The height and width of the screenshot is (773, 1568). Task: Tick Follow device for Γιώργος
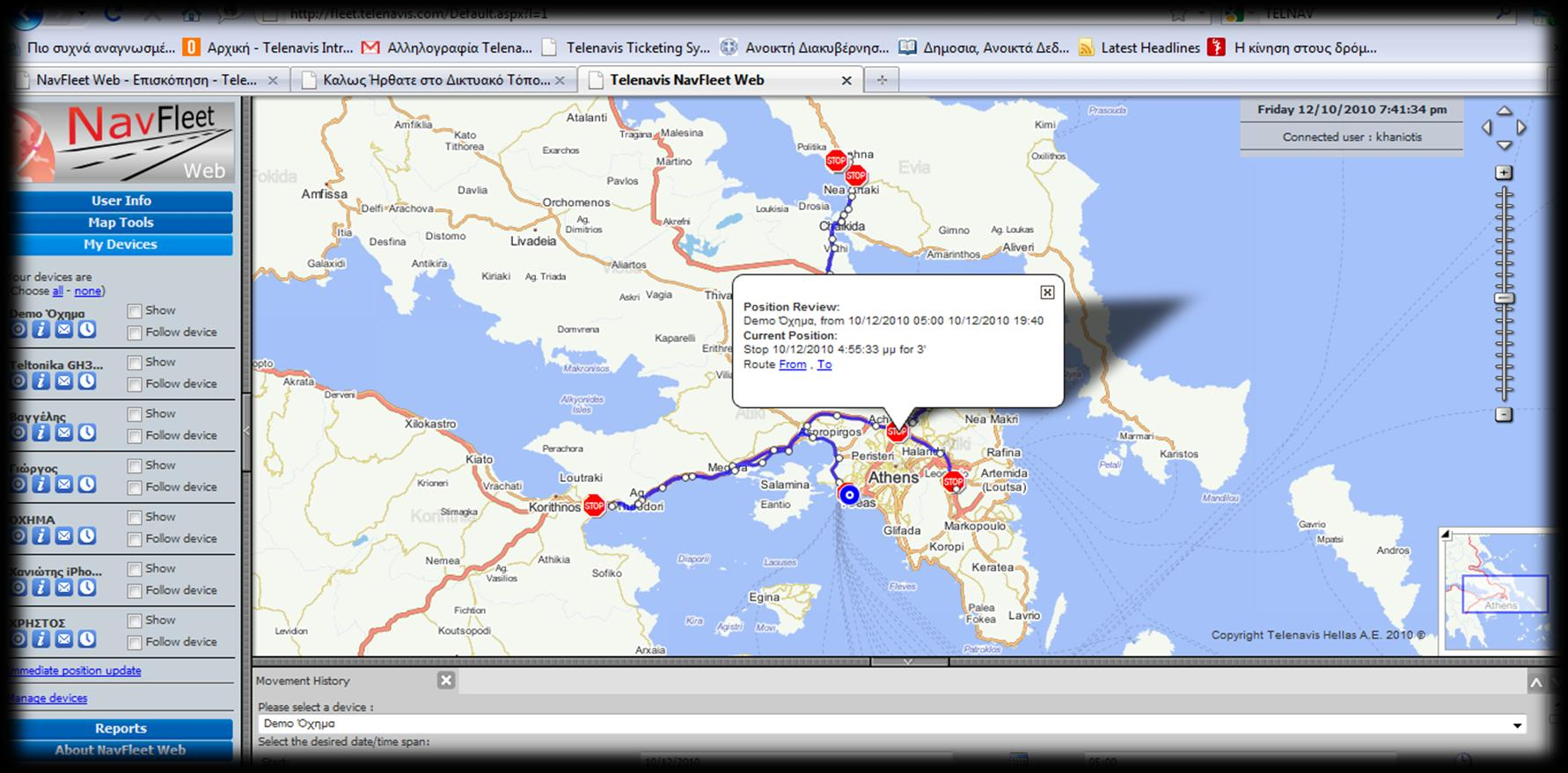[x=135, y=487]
